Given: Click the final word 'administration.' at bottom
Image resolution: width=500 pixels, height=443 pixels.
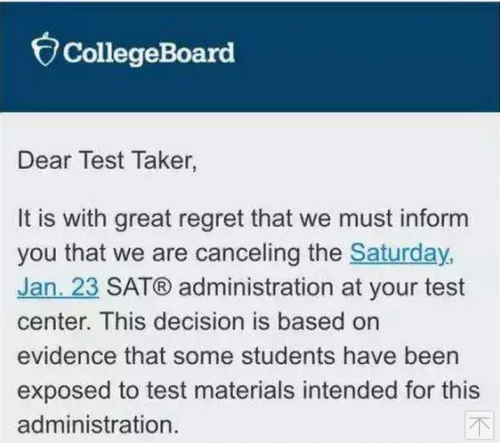Looking at the screenshot, I should point(98,424).
